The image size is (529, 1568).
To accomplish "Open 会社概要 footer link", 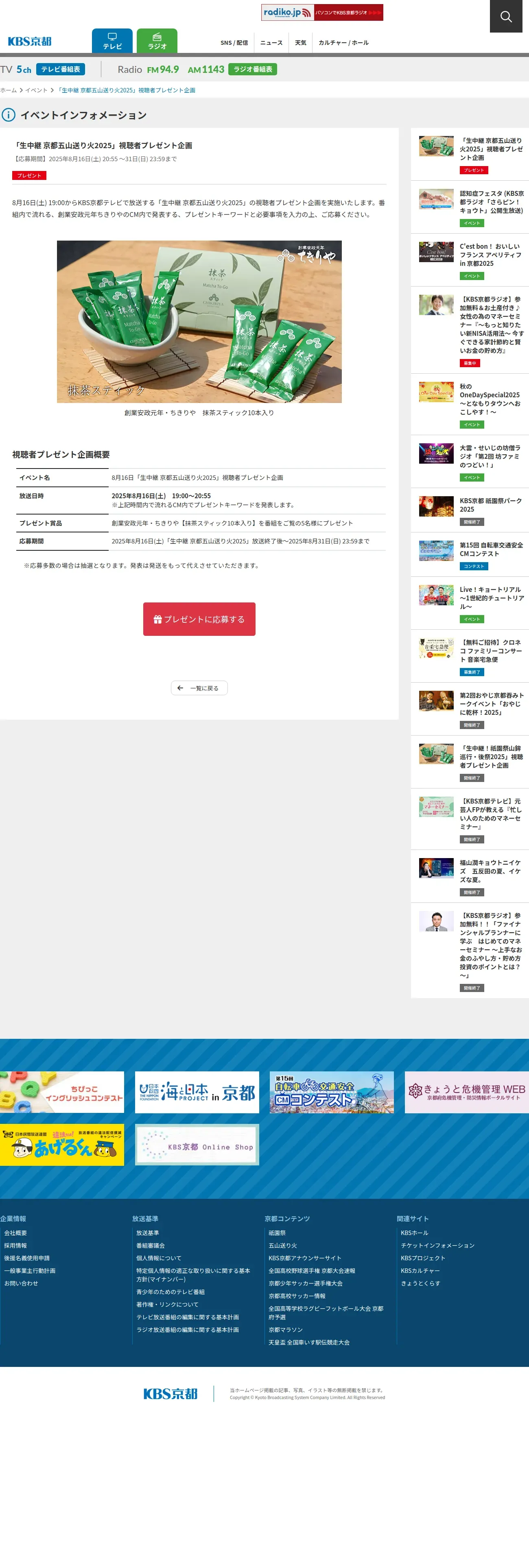I will 15,1233.
